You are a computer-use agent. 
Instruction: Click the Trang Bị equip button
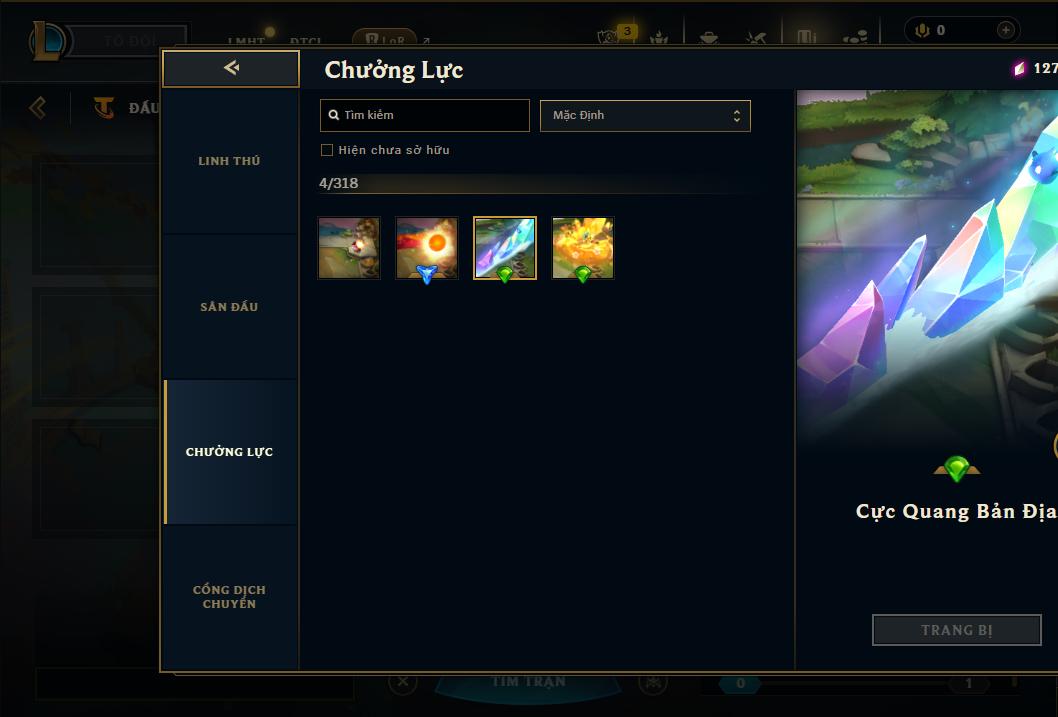pos(956,630)
